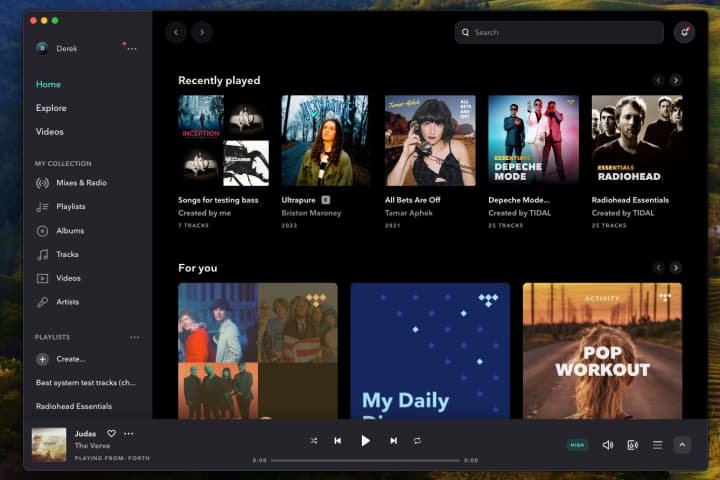Click the now playing album artwork

coord(49,445)
